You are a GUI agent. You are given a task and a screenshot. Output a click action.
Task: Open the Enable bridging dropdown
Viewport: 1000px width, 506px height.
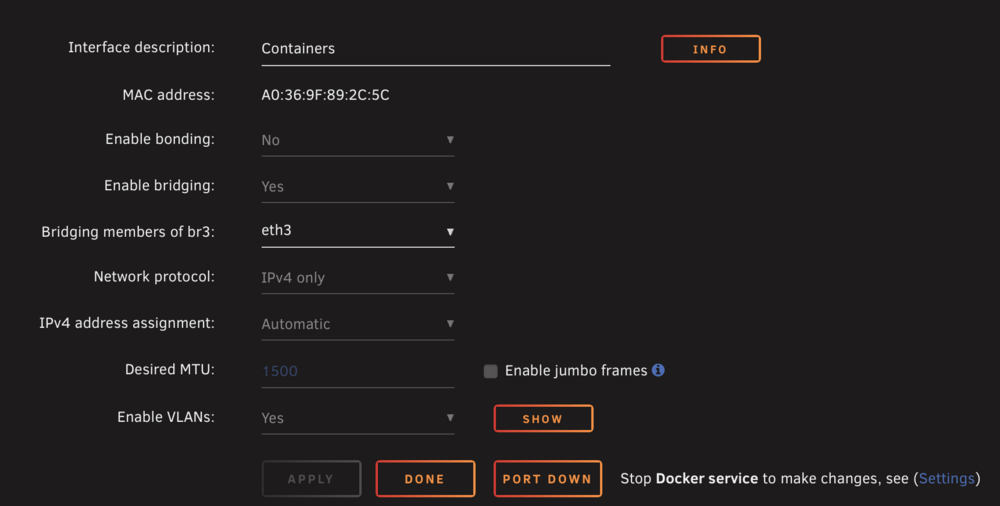click(358, 187)
